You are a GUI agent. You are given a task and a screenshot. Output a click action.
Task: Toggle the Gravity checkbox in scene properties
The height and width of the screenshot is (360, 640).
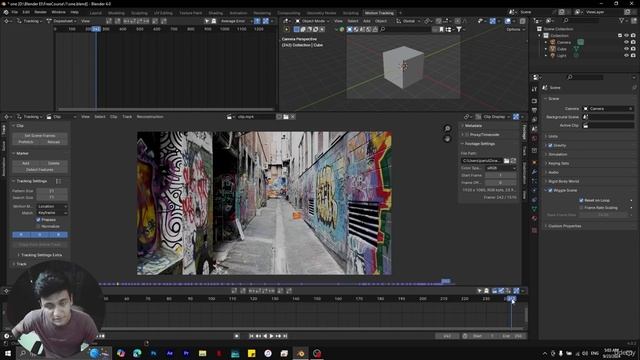point(550,145)
